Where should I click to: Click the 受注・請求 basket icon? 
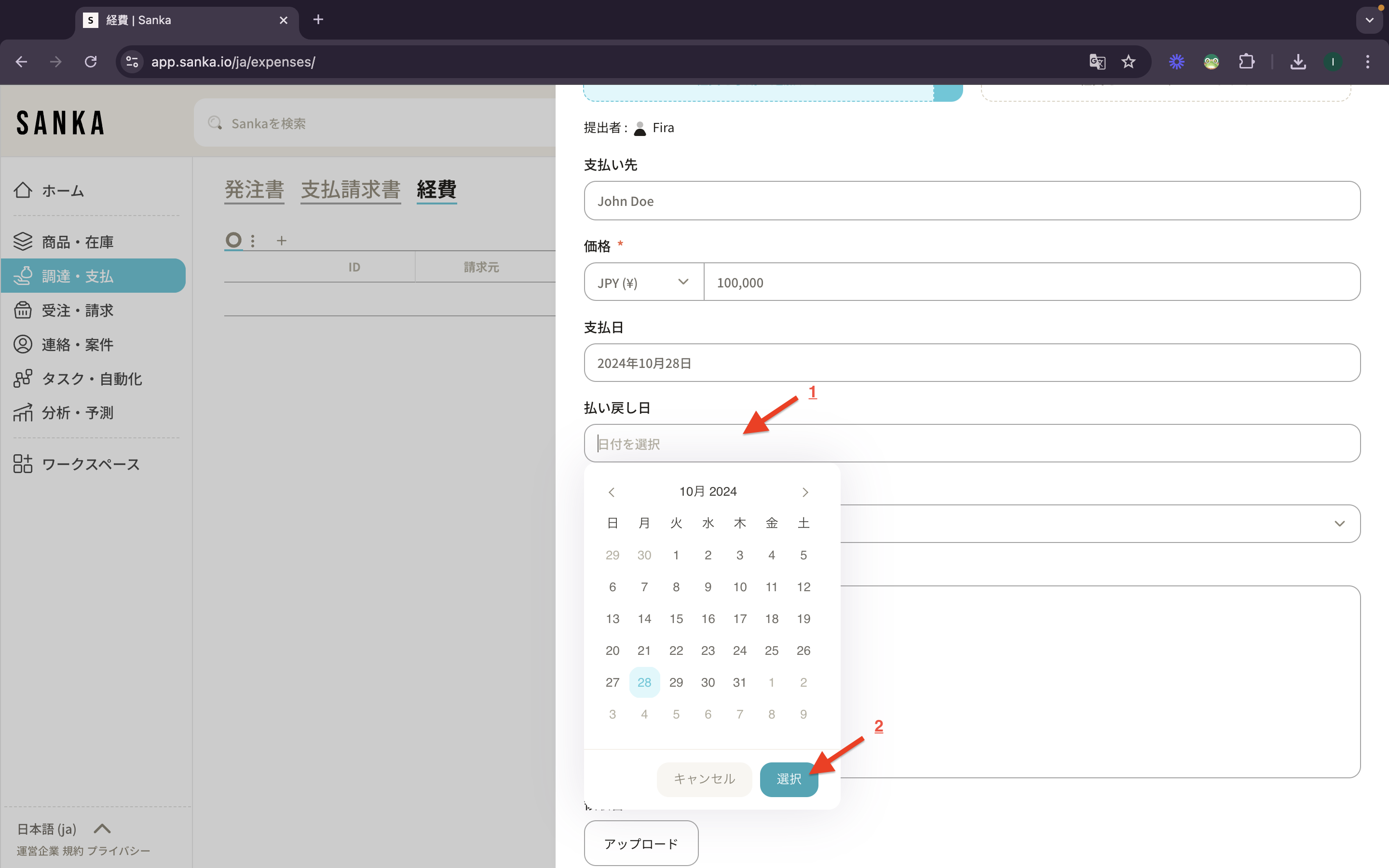[23, 310]
